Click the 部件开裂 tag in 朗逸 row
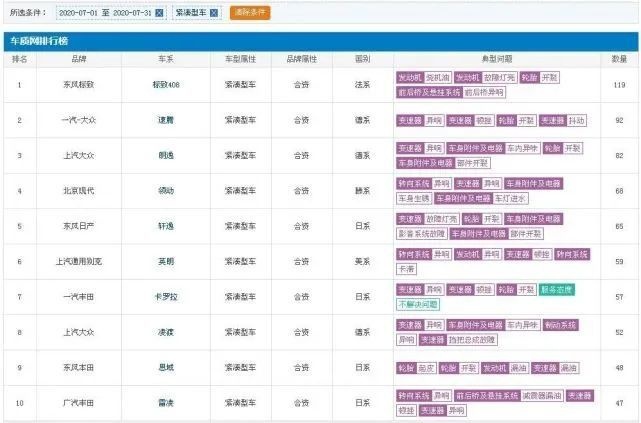Viewport: 641px width, 423px height. tap(473, 163)
